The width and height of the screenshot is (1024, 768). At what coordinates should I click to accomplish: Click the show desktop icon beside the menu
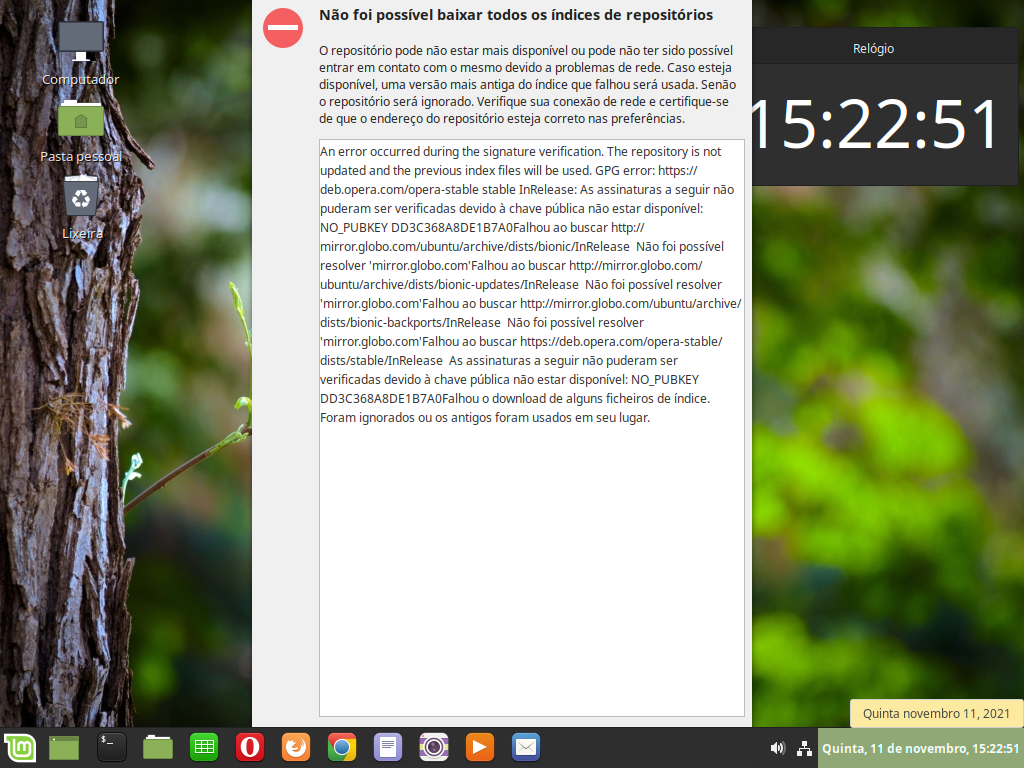pyautogui.click(x=65, y=747)
